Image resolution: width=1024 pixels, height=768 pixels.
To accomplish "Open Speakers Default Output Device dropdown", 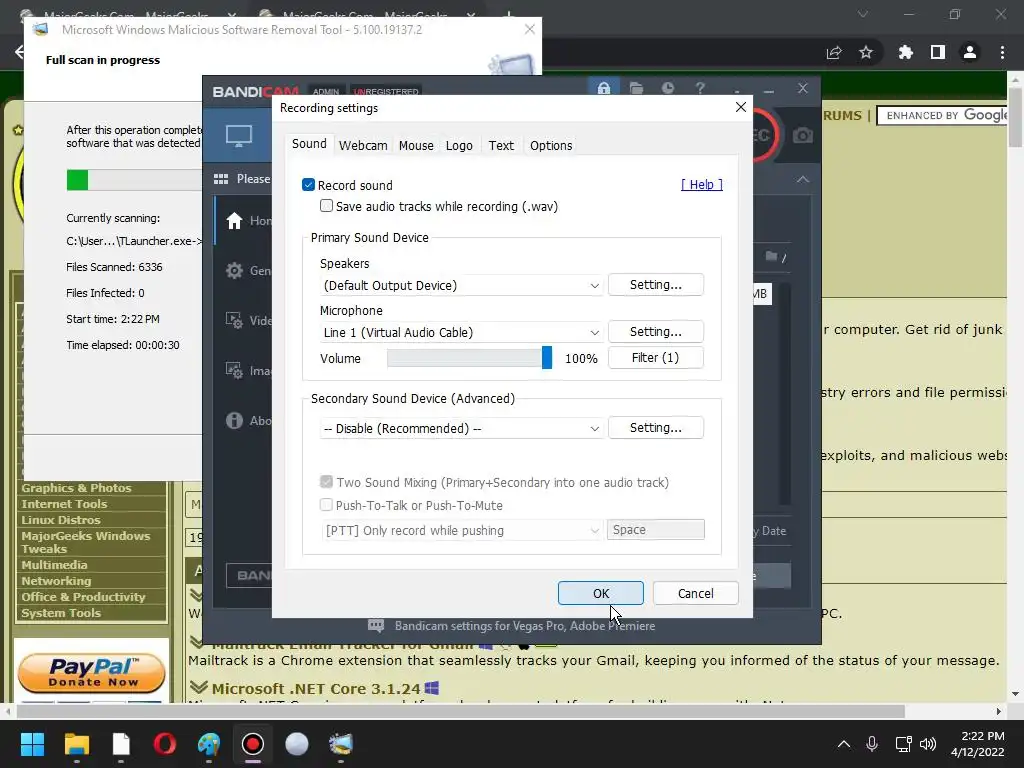I will [461, 285].
